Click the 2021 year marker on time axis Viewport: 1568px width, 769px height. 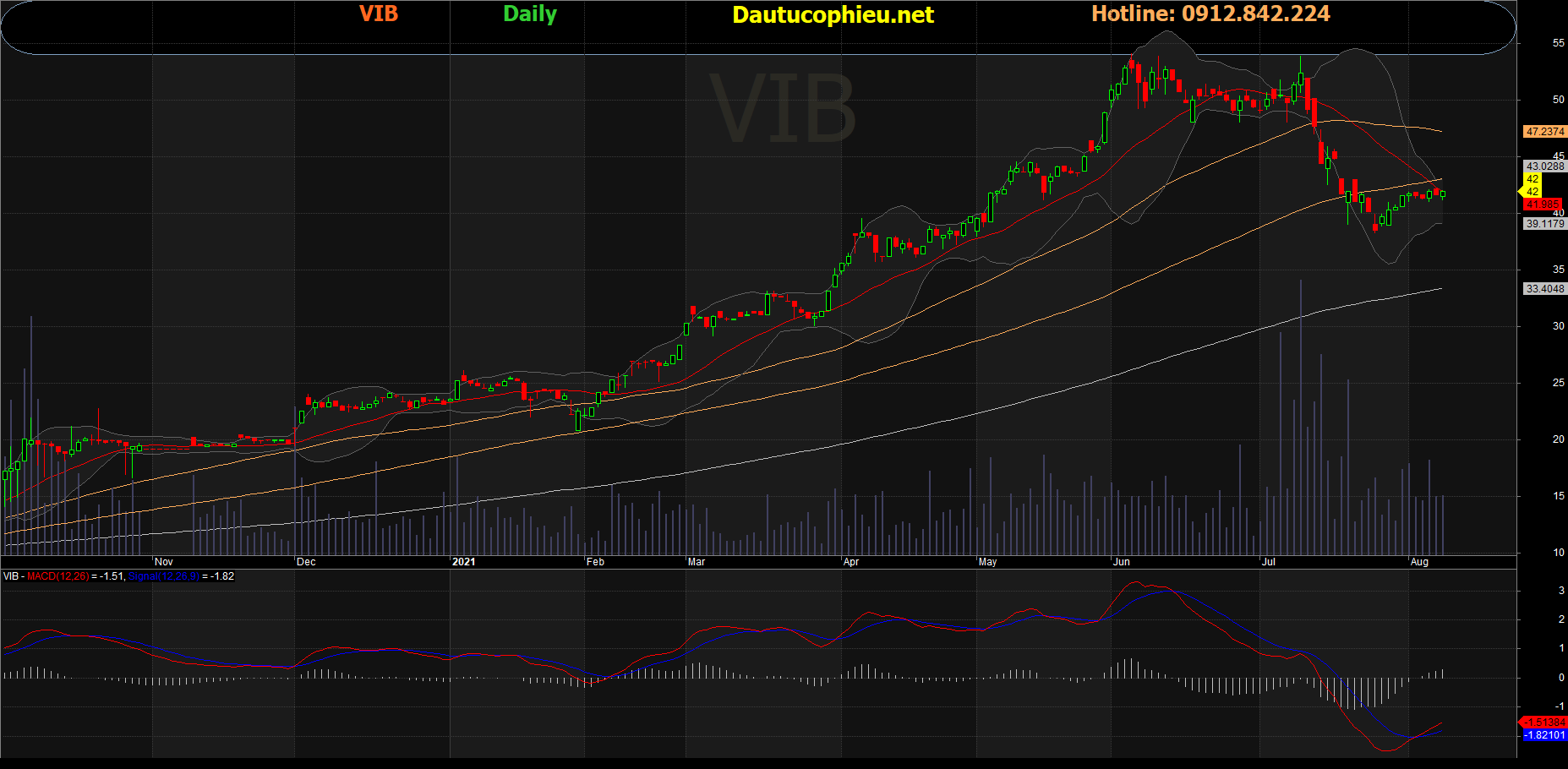coord(463,562)
